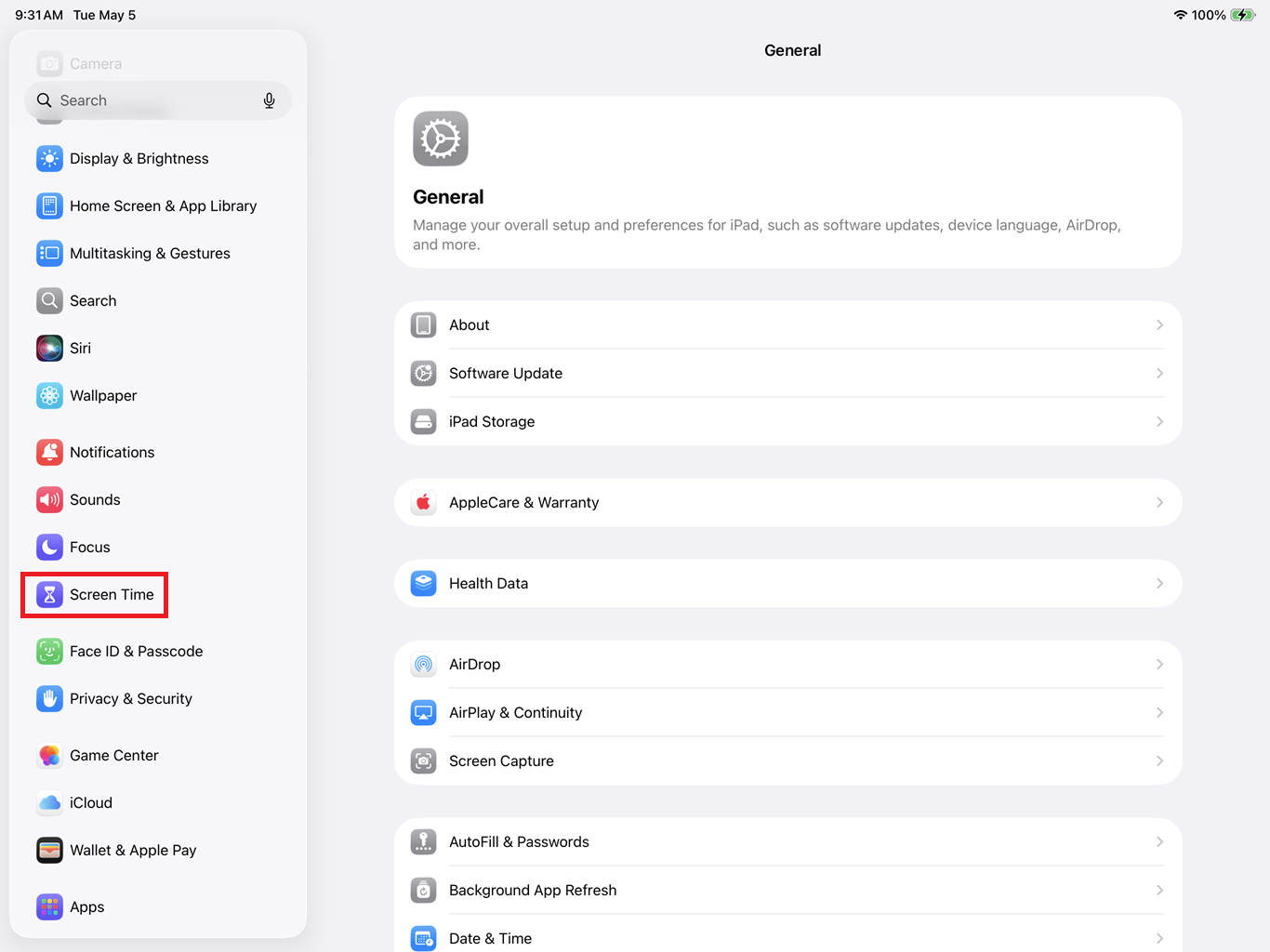
Task: Tap the Focus moon icon
Action: point(49,548)
